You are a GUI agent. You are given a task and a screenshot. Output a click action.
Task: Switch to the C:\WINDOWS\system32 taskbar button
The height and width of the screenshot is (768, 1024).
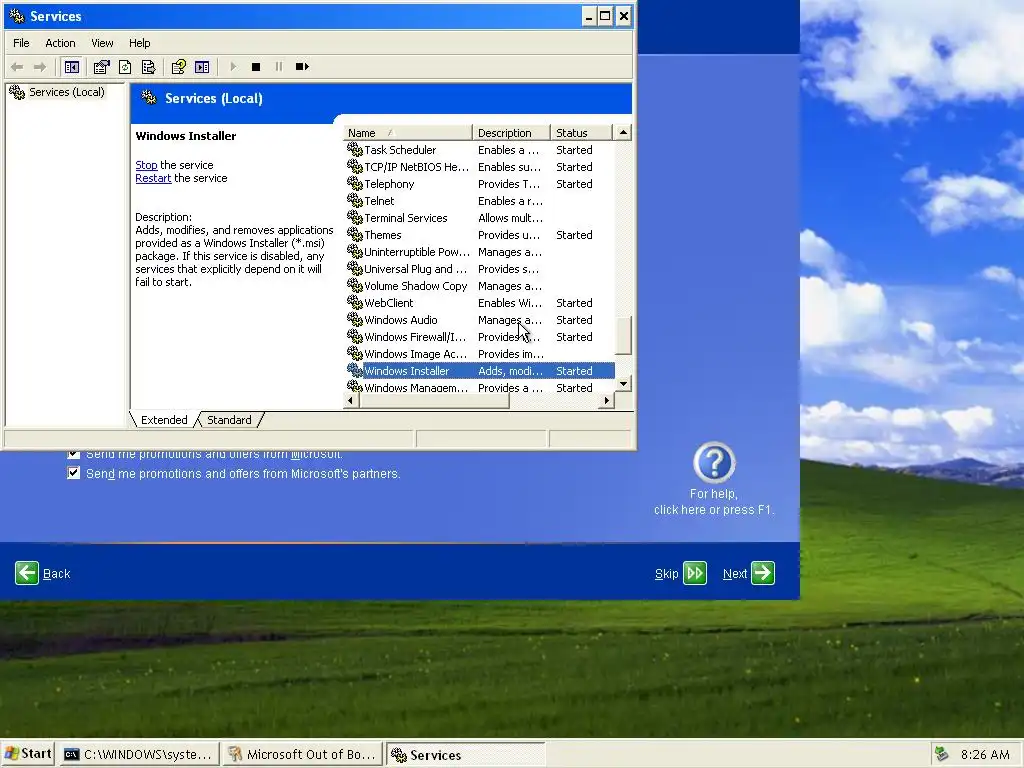point(138,754)
